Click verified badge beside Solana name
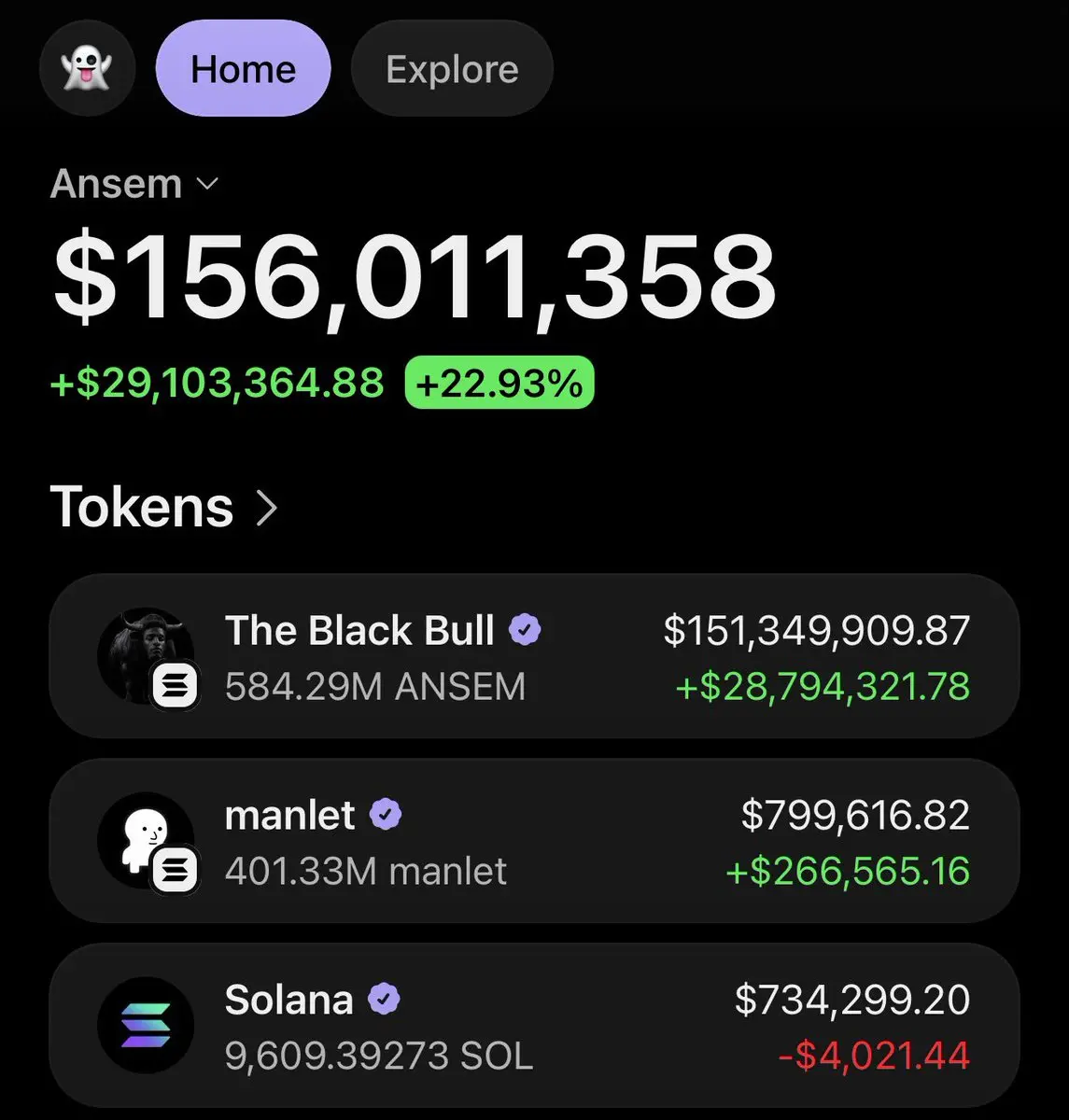This screenshot has height=1120, width=1069. [384, 1000]
